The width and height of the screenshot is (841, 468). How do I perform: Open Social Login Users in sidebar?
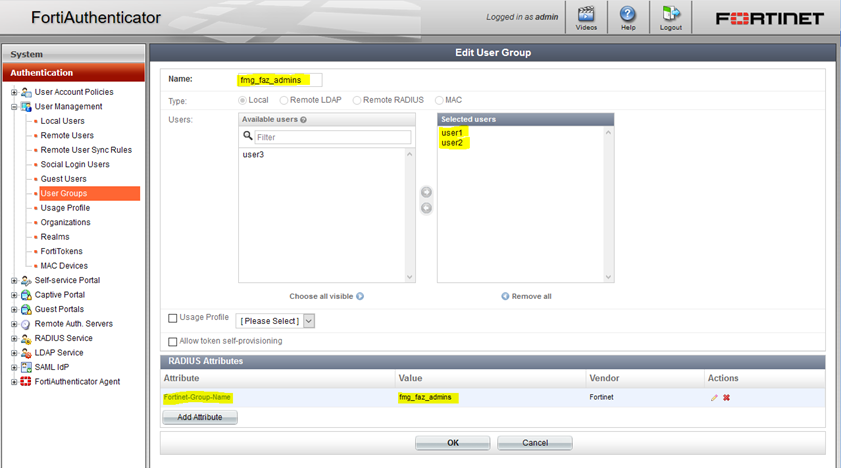(75, 165)
